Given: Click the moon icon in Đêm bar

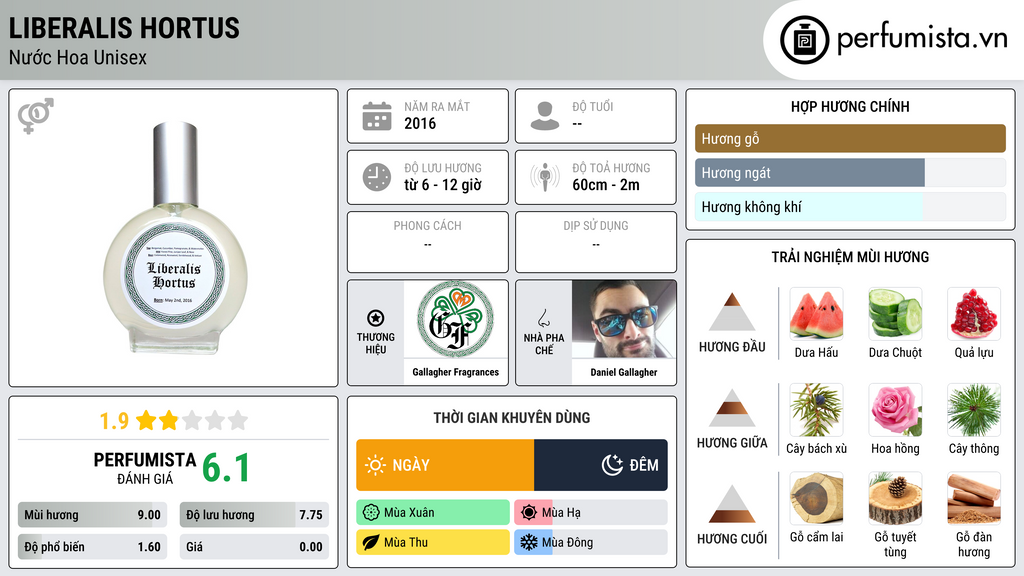Looking at the screenshot, I should point(612,465).
